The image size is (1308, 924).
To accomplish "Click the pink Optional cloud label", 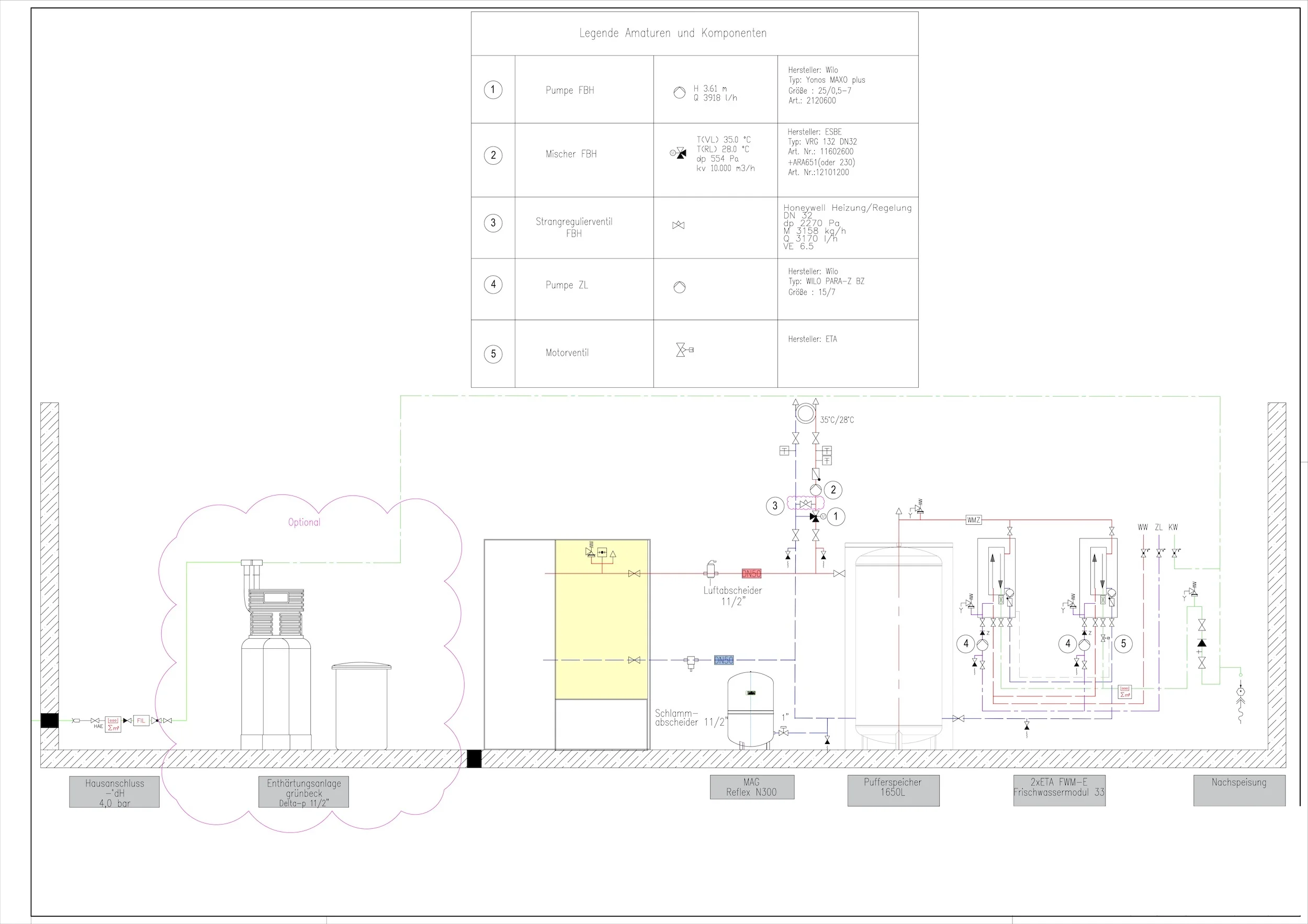I will tap(304, 522).
